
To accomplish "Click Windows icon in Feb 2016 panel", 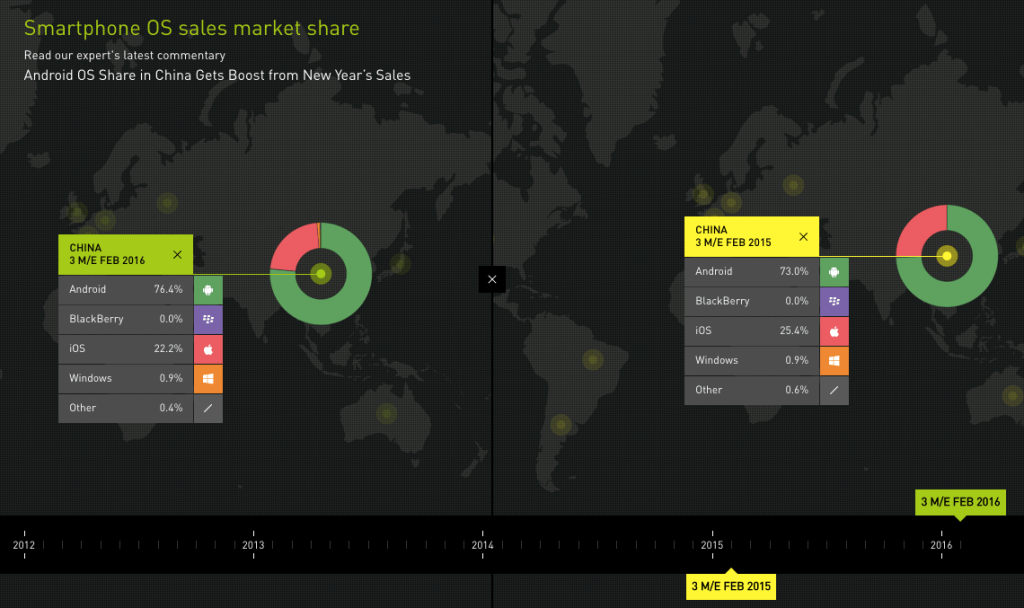I will pyautogui.click(x=208, y=379).
